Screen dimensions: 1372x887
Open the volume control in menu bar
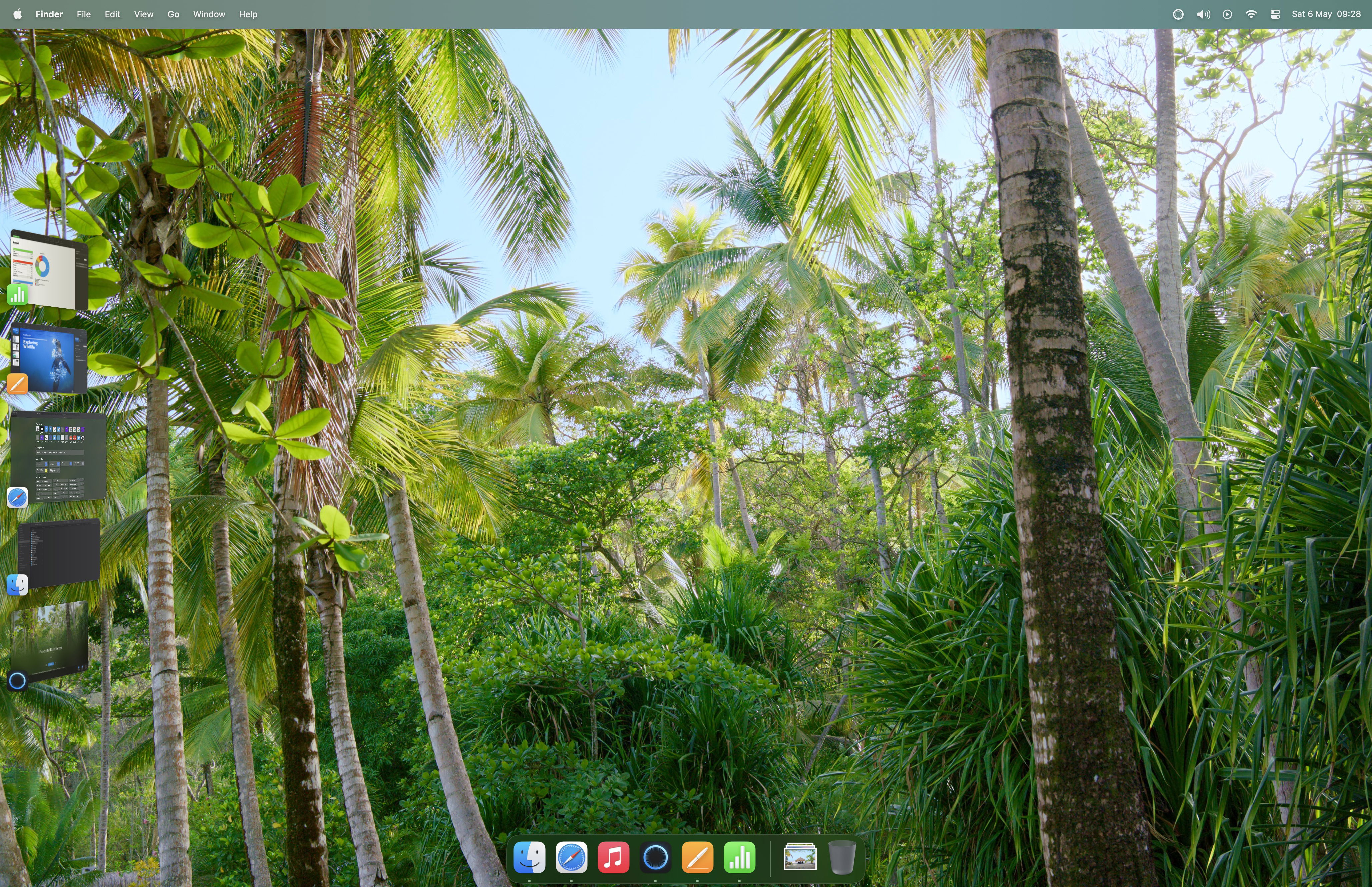point(1203,14)
